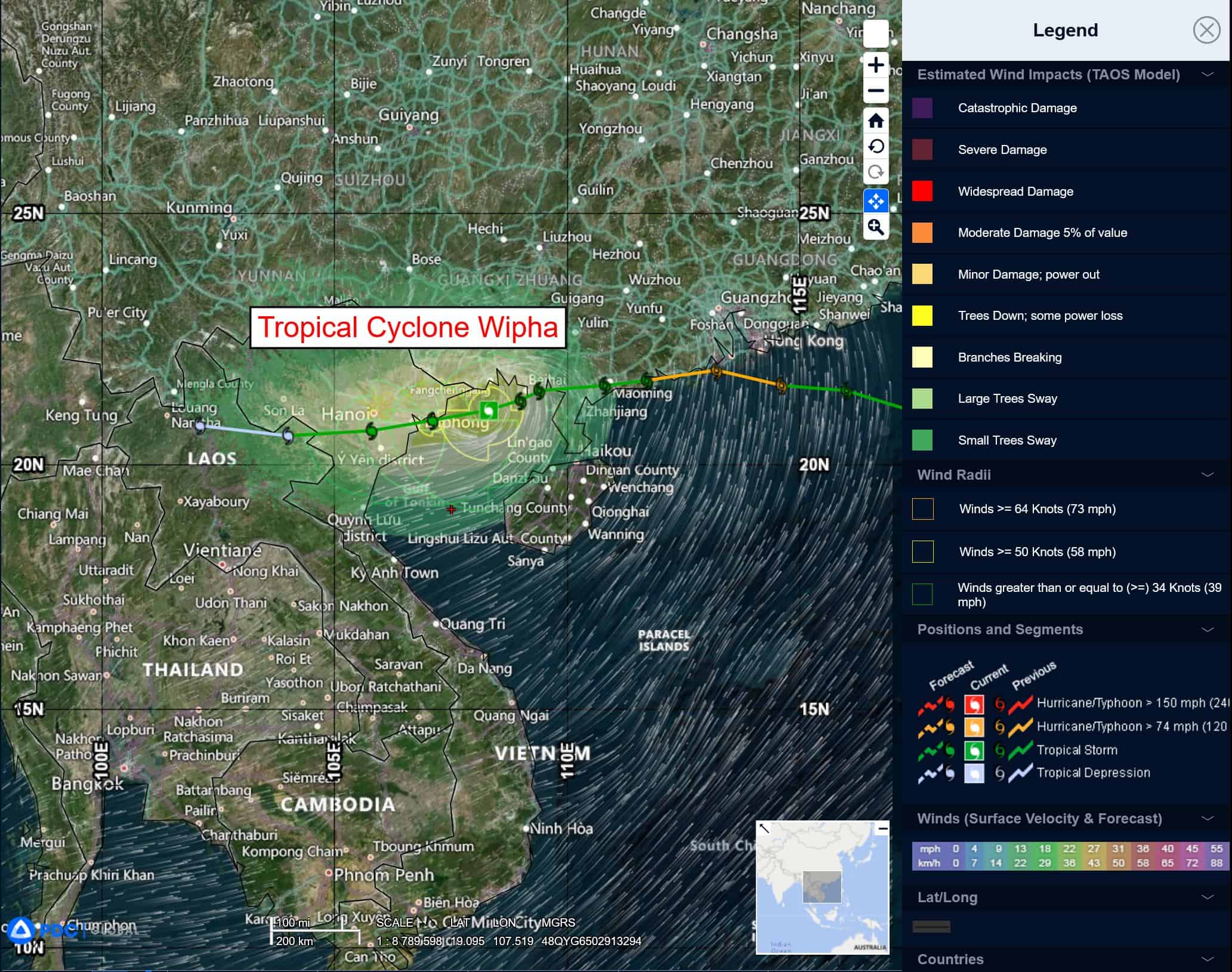This screenshot has width=1232, height=972.
Task: Click current Tropical Depression blue icon
Action: 974,773
